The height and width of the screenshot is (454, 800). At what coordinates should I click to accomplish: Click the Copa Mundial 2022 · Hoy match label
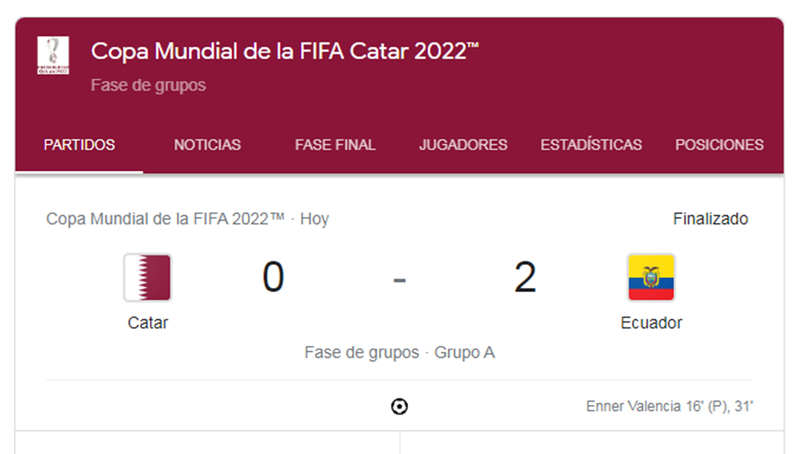(187, 219)
